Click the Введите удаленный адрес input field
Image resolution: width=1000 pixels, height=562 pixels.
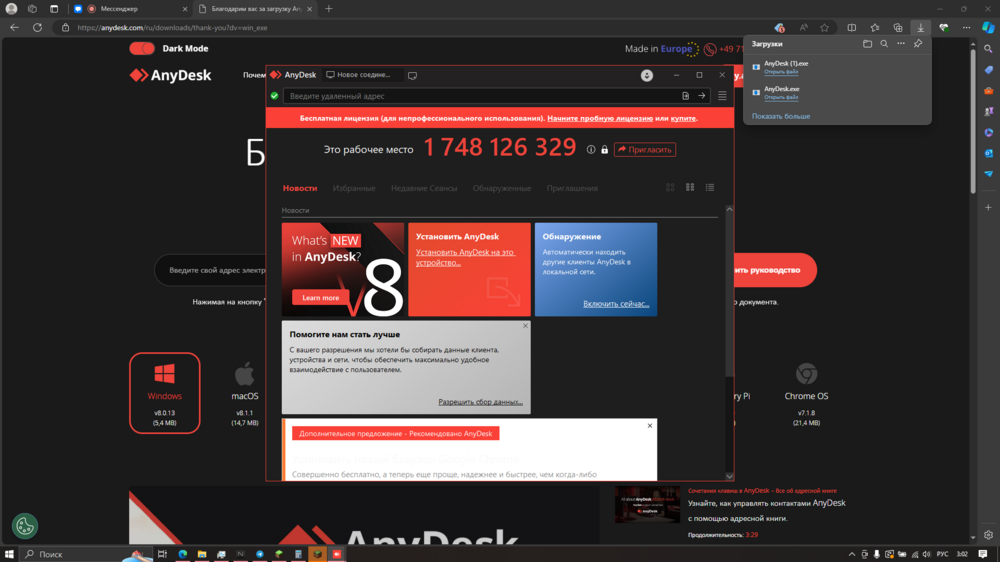pos(482,96)
